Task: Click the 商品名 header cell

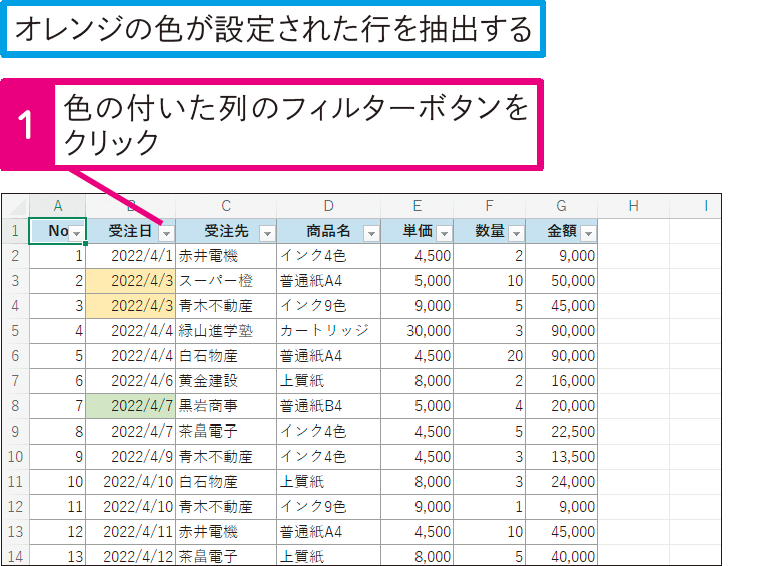Action: point(329,231)
